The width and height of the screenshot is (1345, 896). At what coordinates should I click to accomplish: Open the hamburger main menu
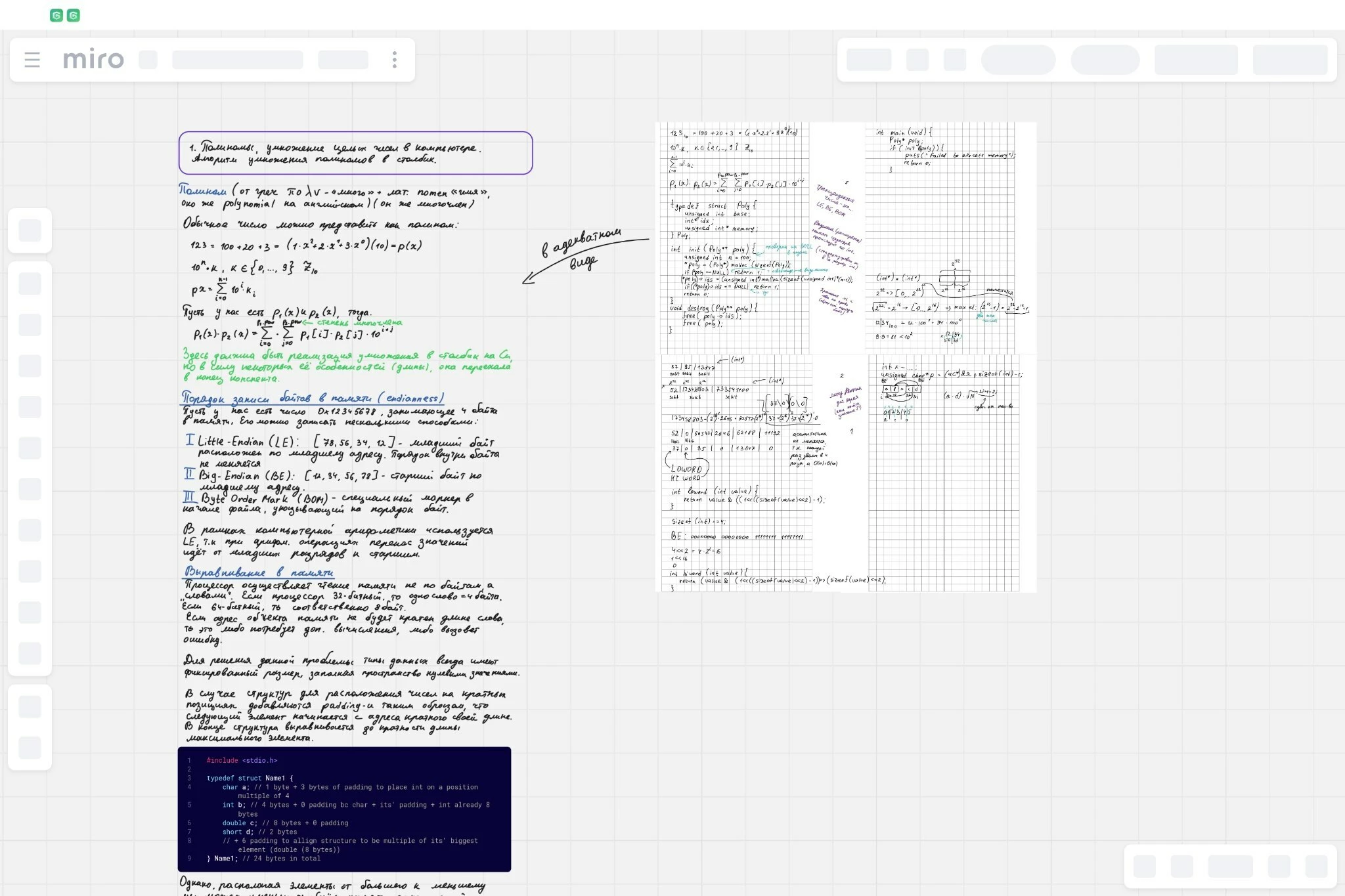pos(32,60)
